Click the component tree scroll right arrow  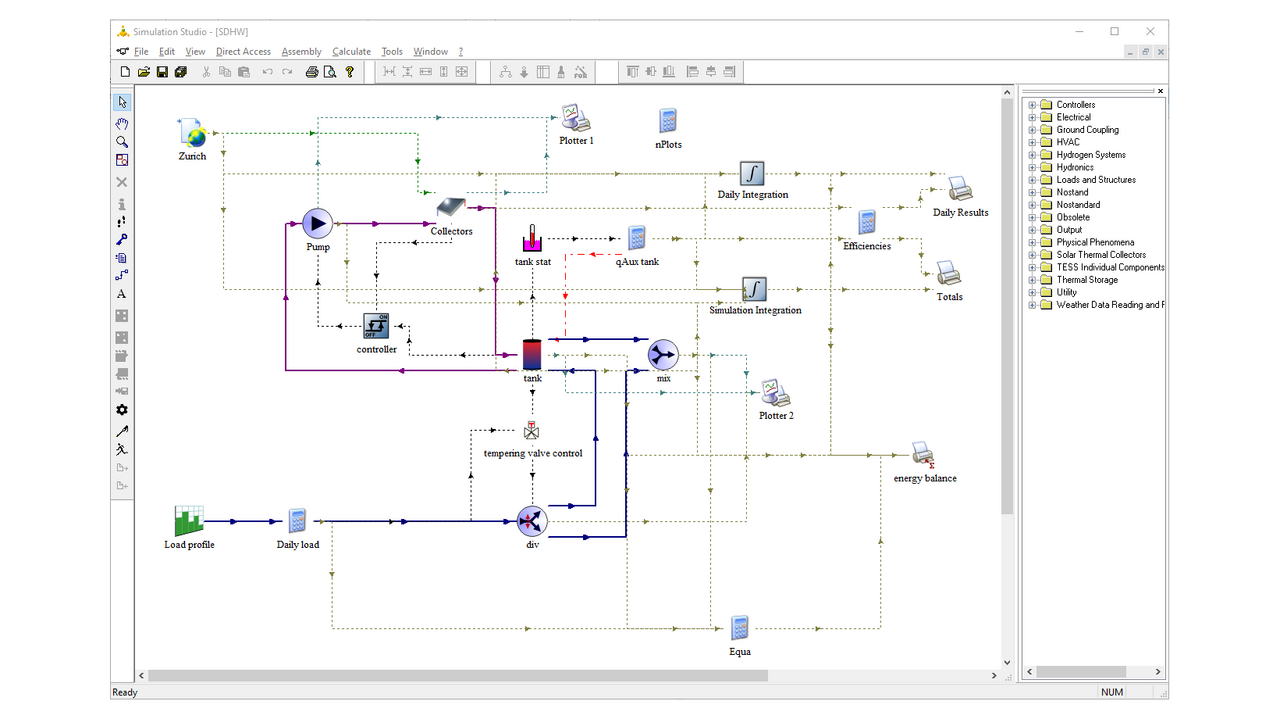point(1158,672)
